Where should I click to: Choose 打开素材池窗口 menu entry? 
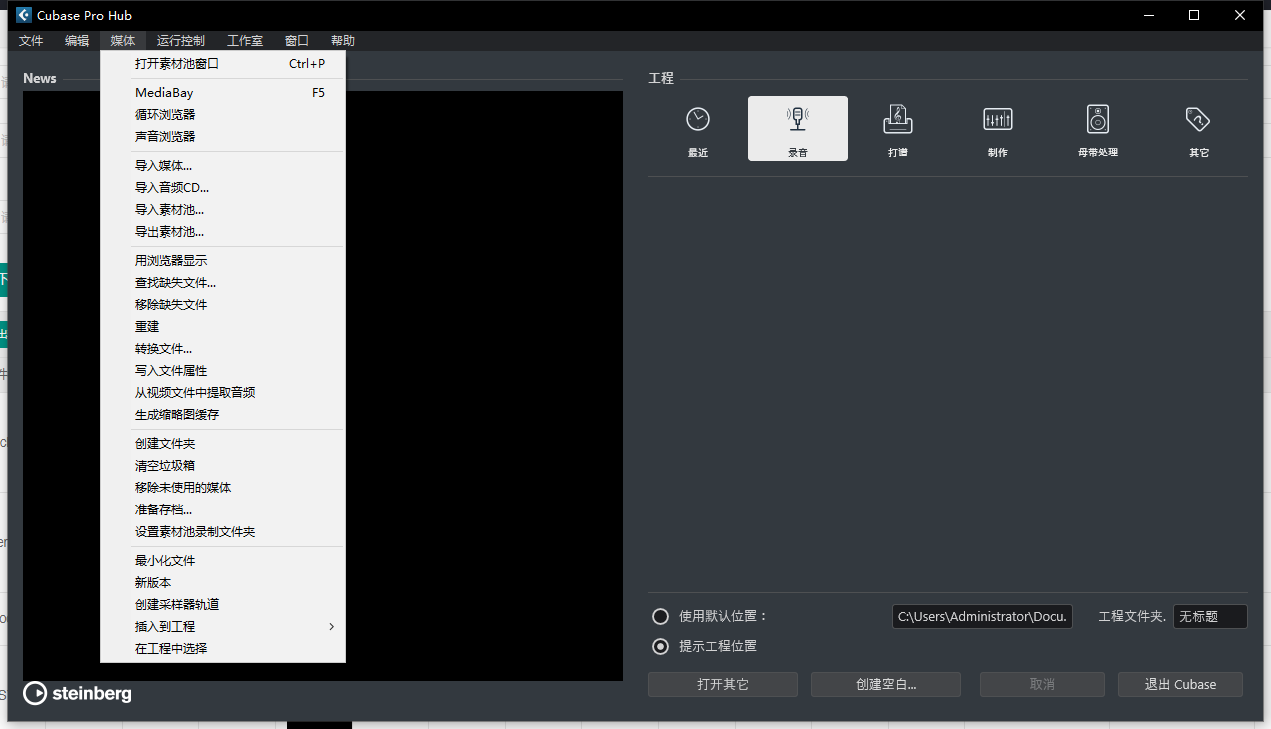[223, 64]
